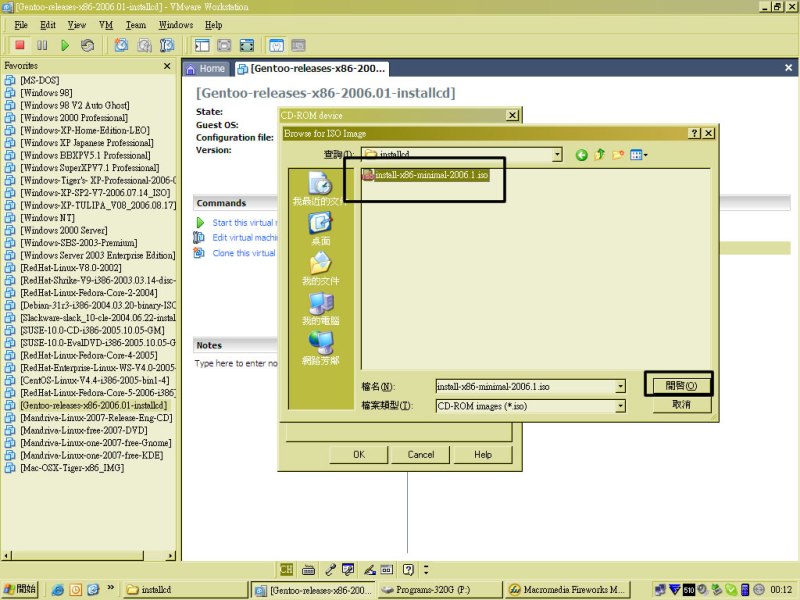
Task: Click the Edit virtual machine settings link
Action: pyautogui.click(x=244, y=238)
